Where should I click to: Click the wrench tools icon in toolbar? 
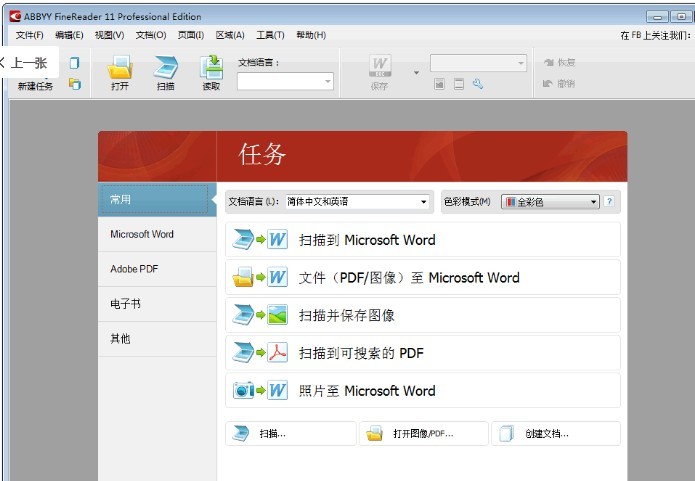point(477,83)
